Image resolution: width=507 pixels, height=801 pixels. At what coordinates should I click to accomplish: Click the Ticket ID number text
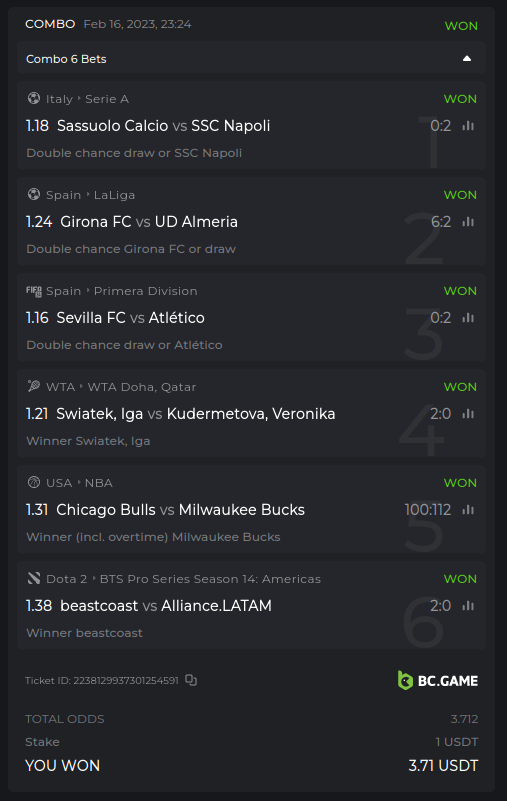coord(126,680)
